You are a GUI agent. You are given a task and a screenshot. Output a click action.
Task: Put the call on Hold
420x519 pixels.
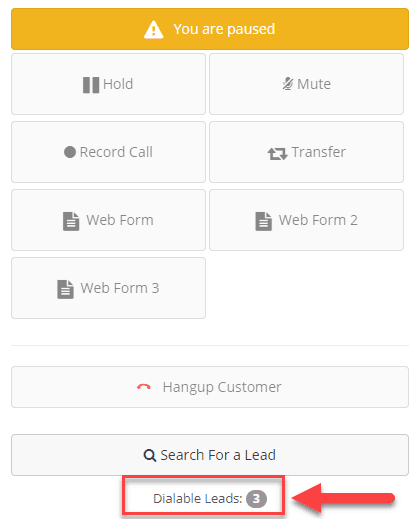click(x=108, y=84)
